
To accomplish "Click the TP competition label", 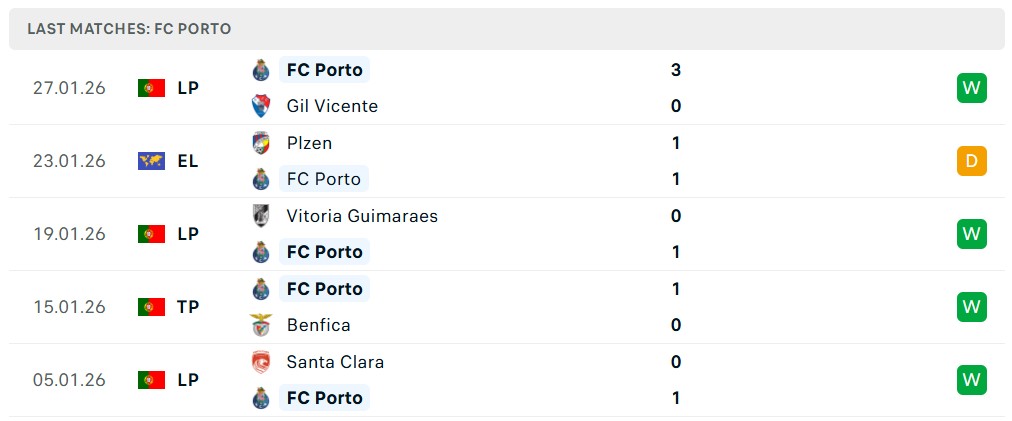I will tap(188, 307).
